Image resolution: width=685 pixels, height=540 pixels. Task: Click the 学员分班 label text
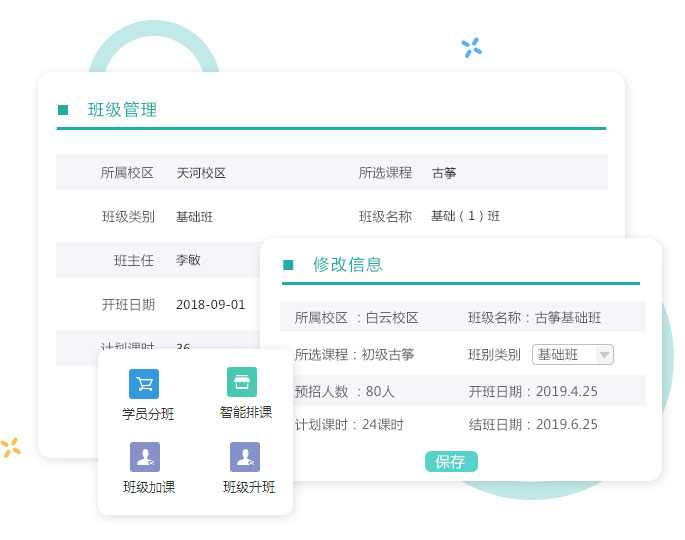click(148, 414)
